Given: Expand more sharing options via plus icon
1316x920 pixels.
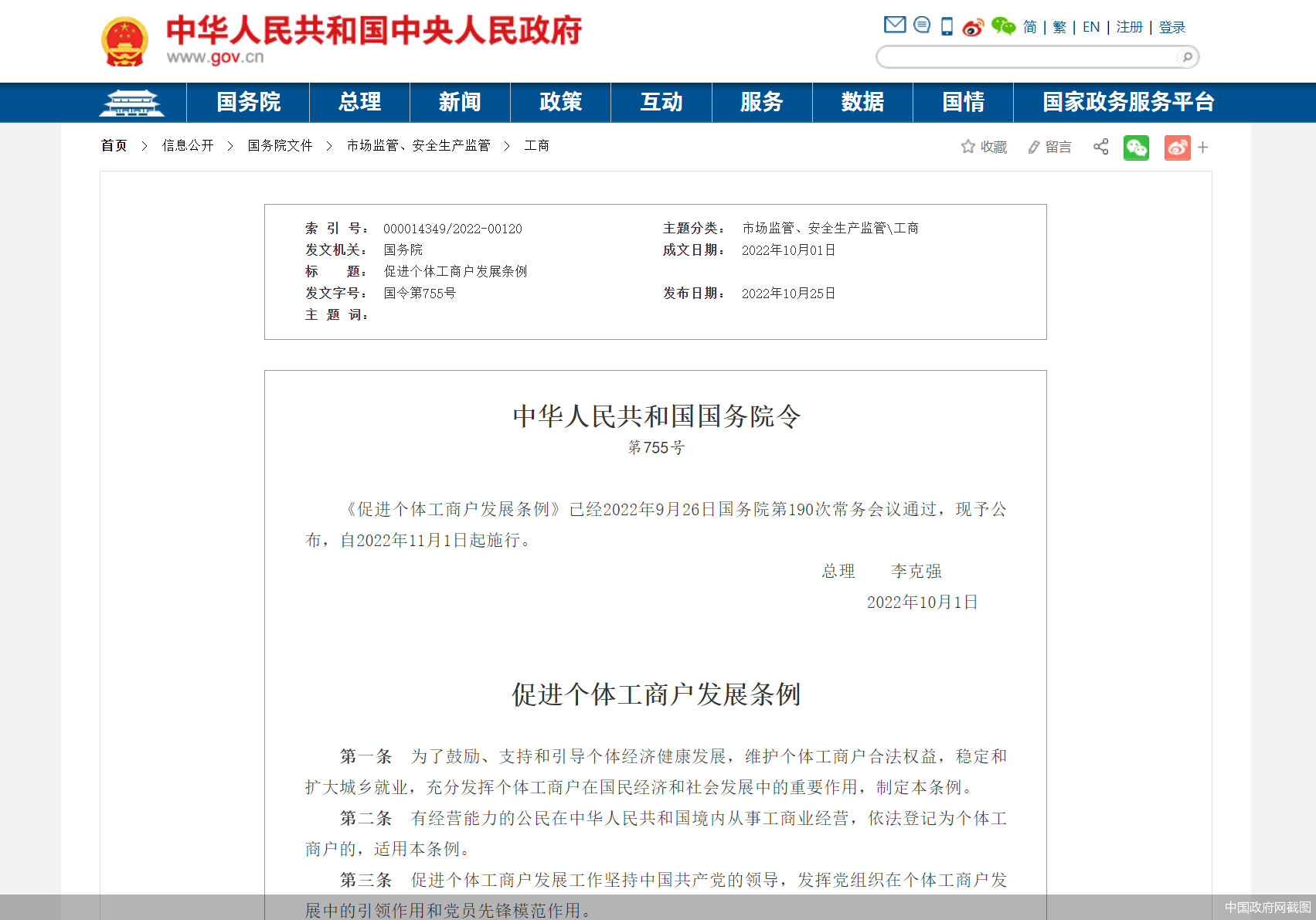Looking at the screenshot, I should pyautogui.click(x=1202, y=147).
